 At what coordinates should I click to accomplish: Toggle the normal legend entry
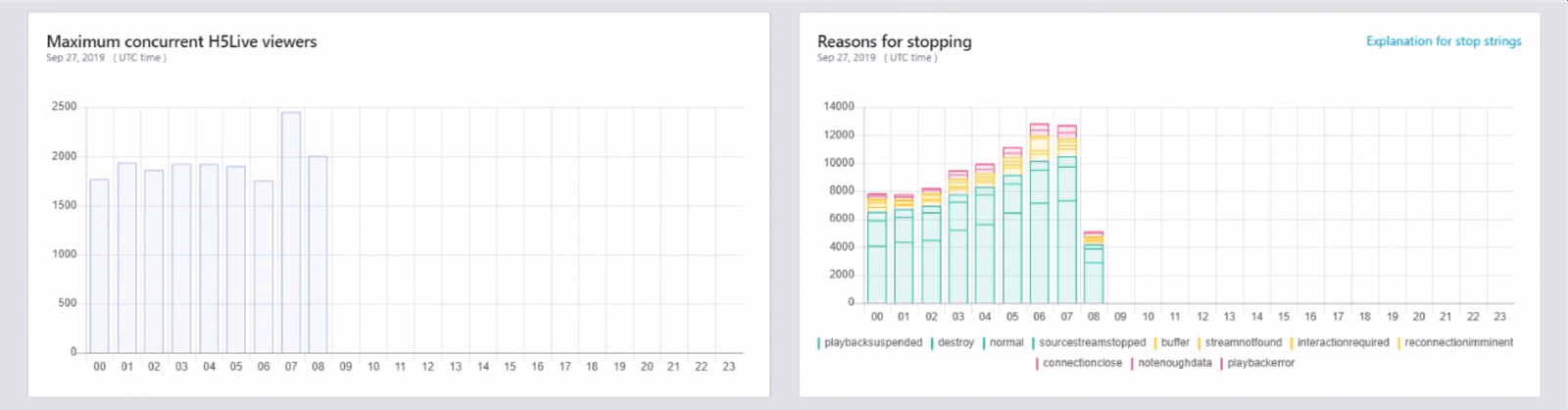pyautogui.click(x=1005, y=342)
